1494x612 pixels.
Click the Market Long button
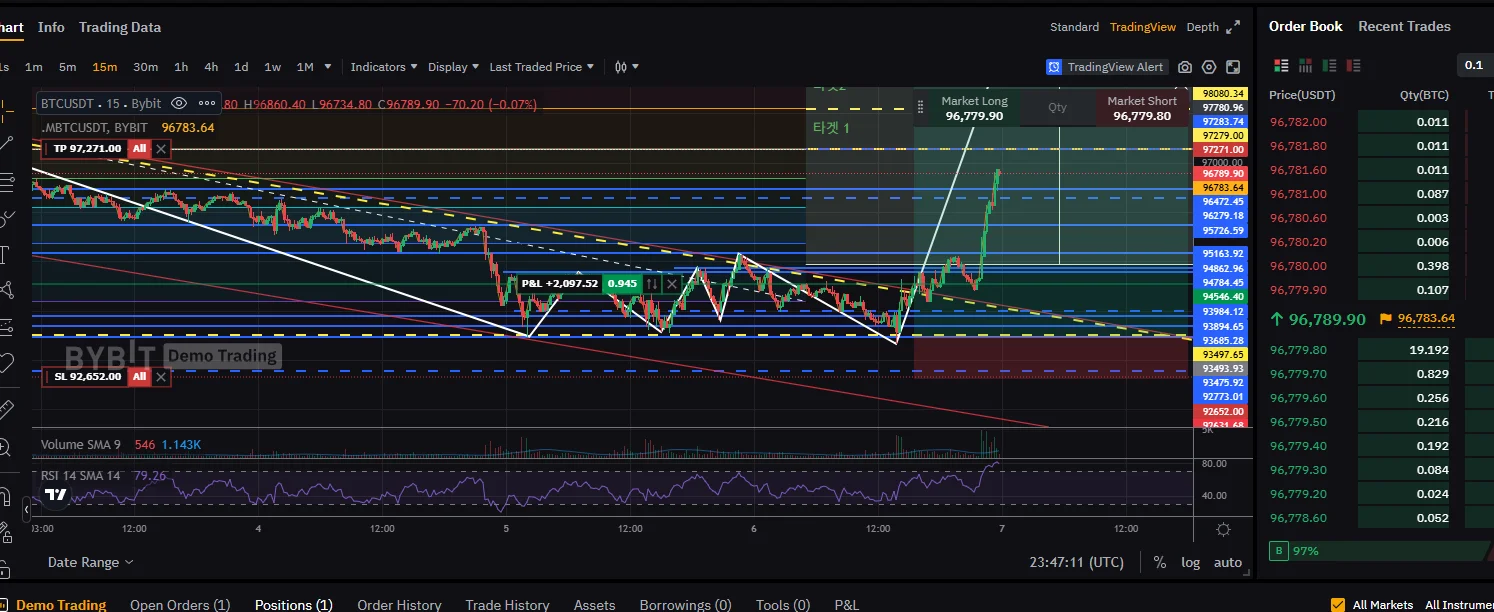coord(974,108)
